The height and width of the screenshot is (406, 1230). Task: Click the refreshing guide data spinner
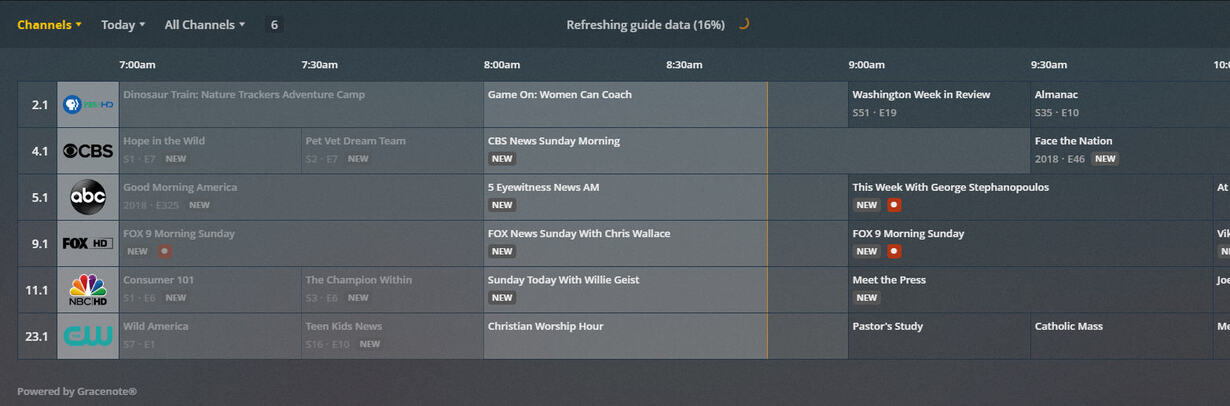(743, 24)
